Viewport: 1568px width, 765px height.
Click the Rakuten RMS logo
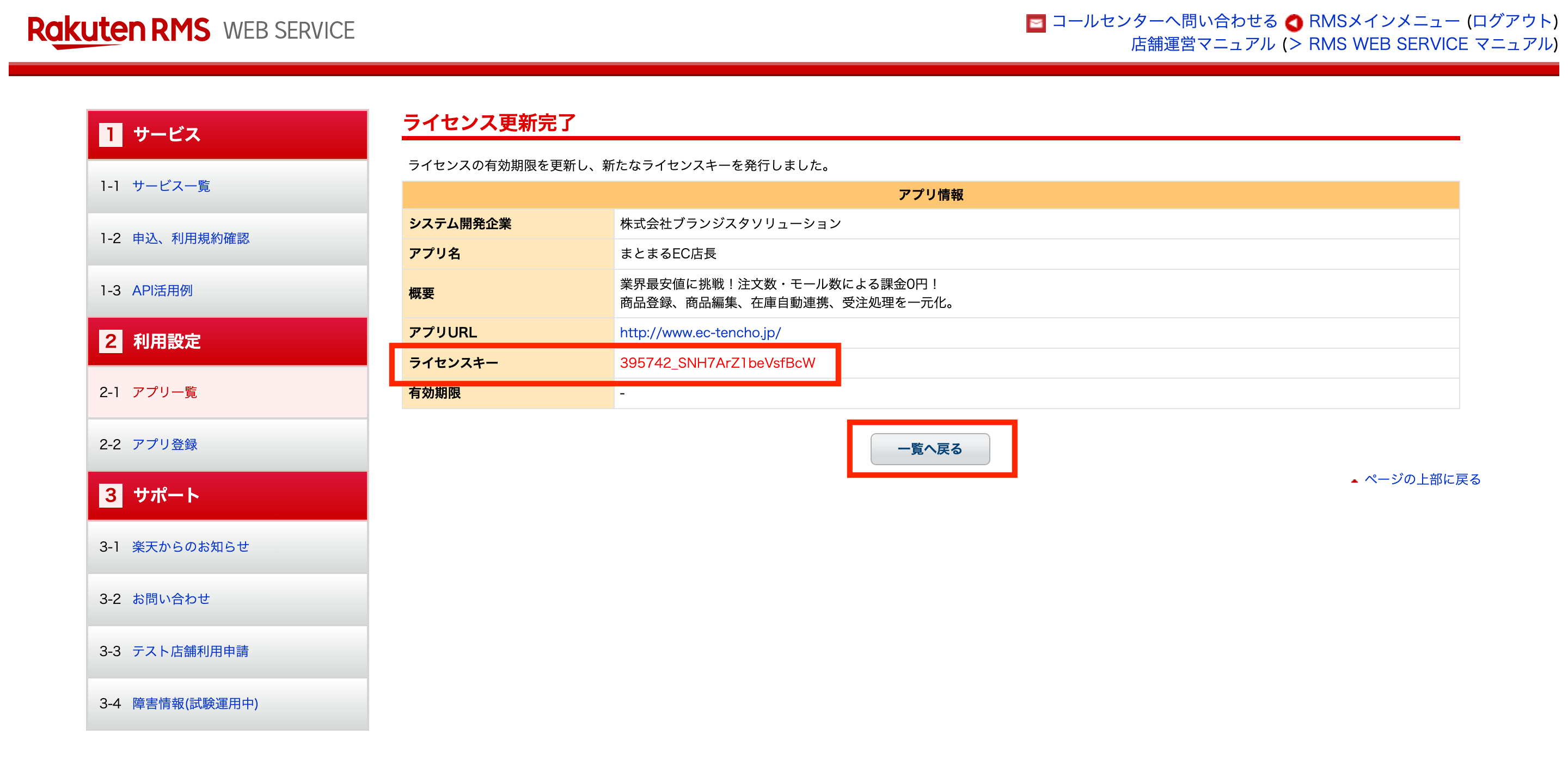click(x=119, y=31)
